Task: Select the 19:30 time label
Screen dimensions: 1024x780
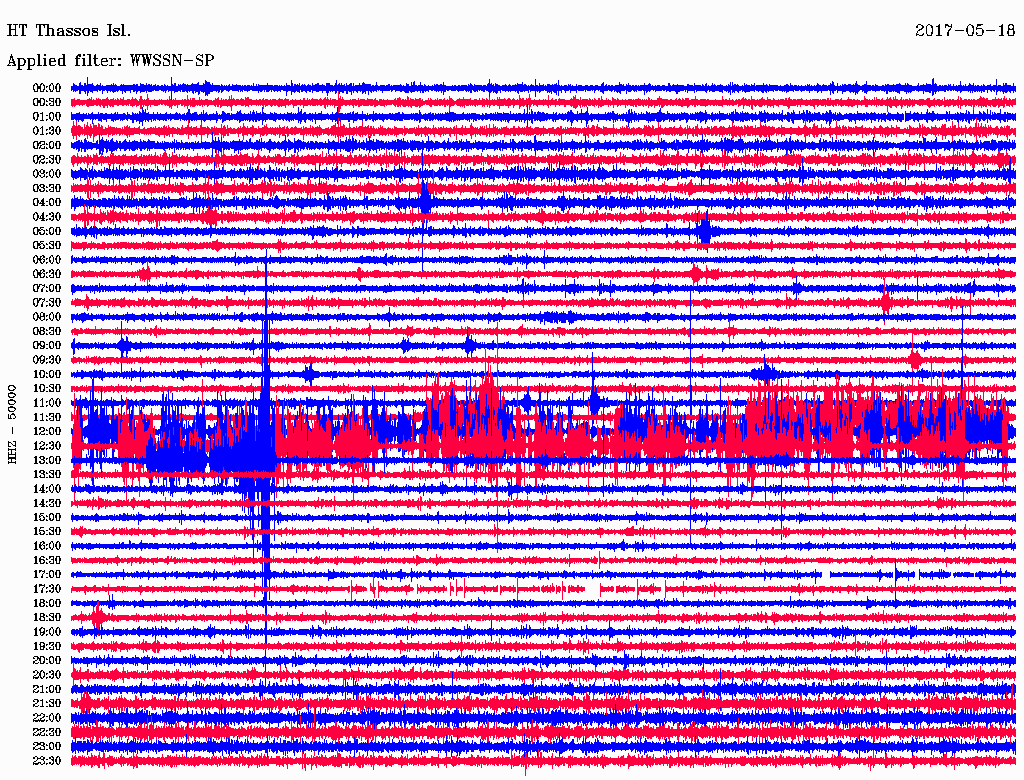Action: (x=47, y=646)
